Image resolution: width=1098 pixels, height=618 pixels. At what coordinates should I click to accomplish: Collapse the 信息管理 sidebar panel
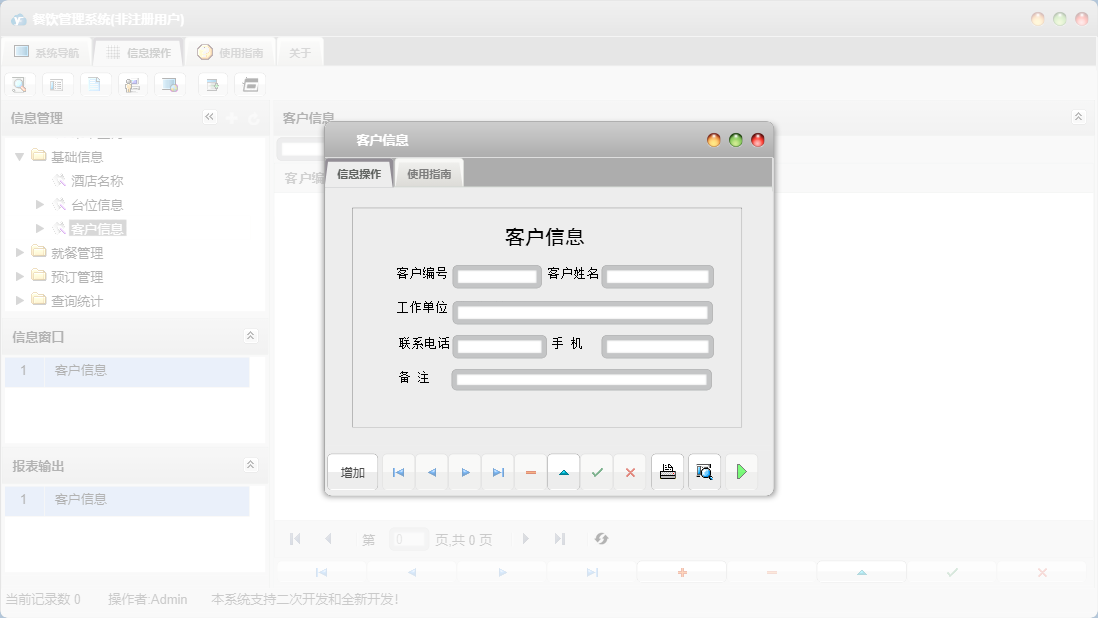point(209,117)
